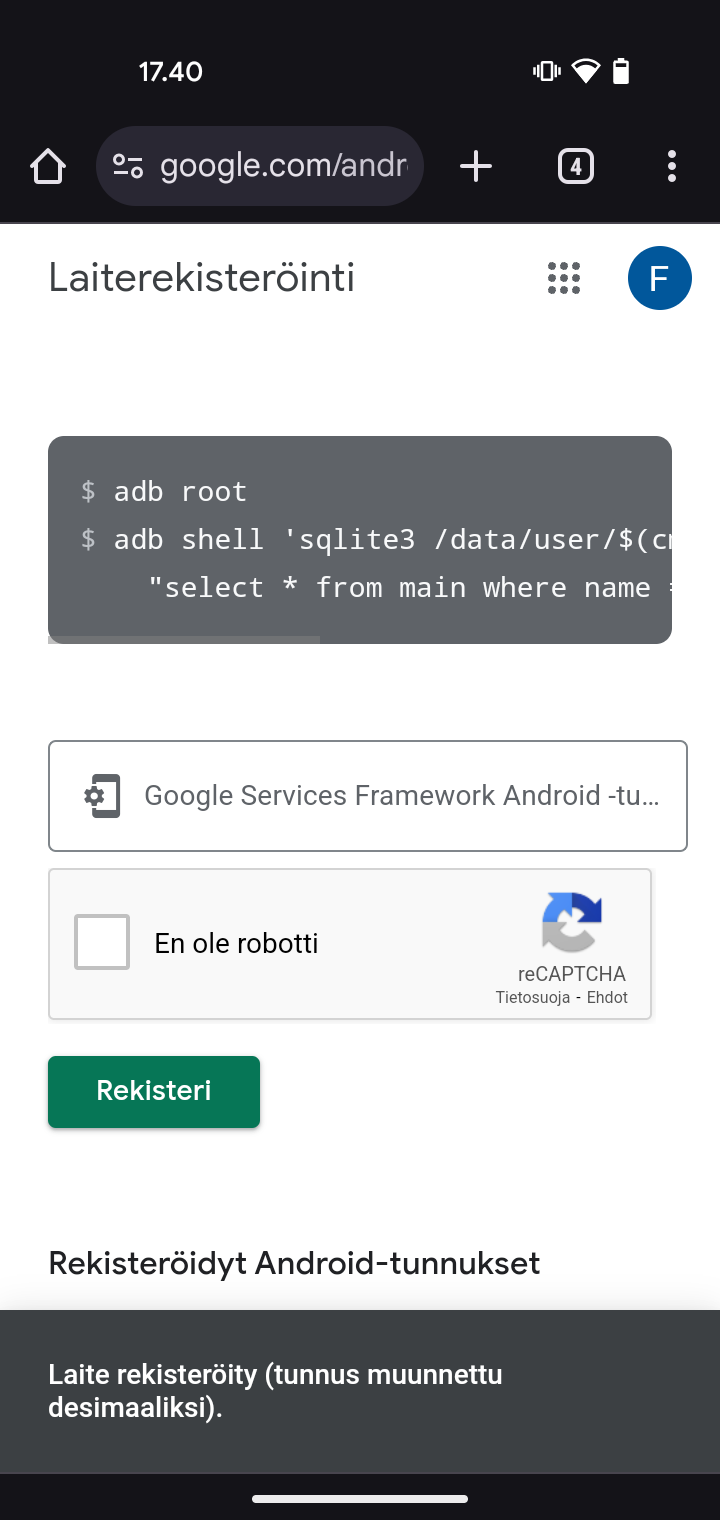
Task: Open site settings icon in address bar
Action: point(128,166)
